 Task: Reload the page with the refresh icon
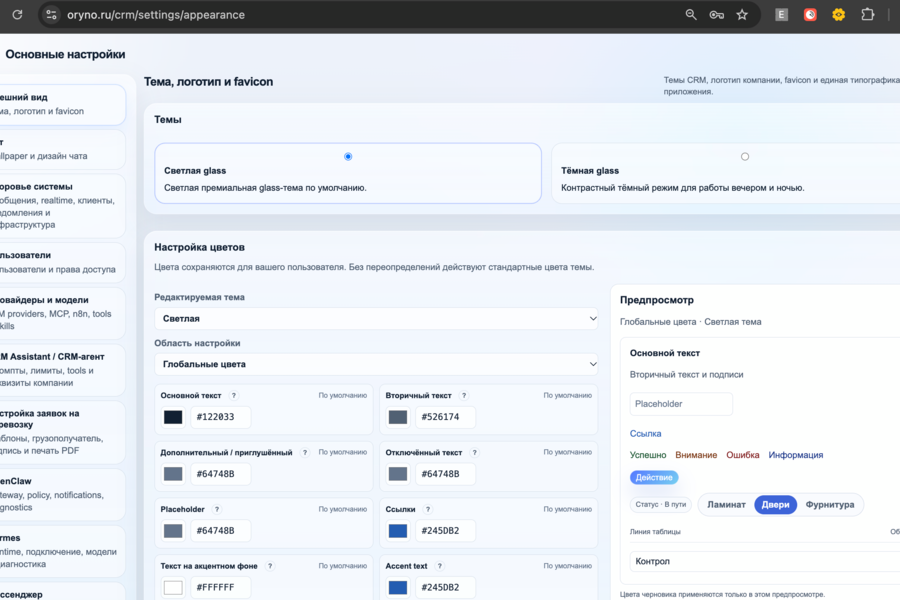17,14
